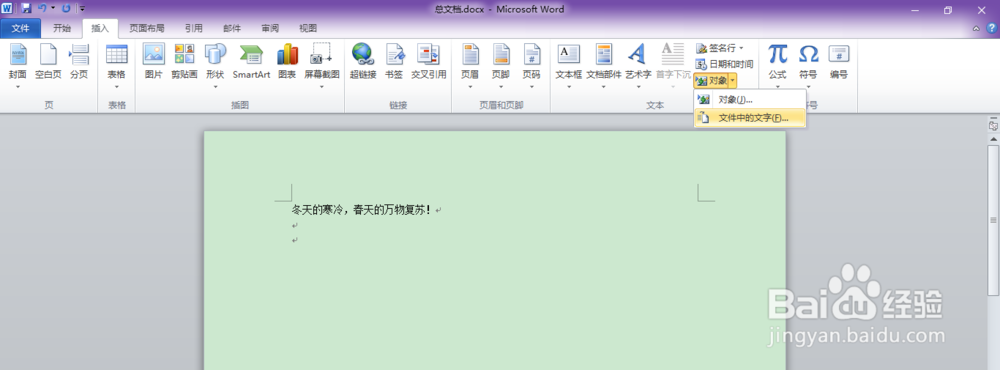Switch to the Page Layout (页面布局) tab
This screenshot has width=1000, height=370.
pyautogui.click(x=147, y=28)
